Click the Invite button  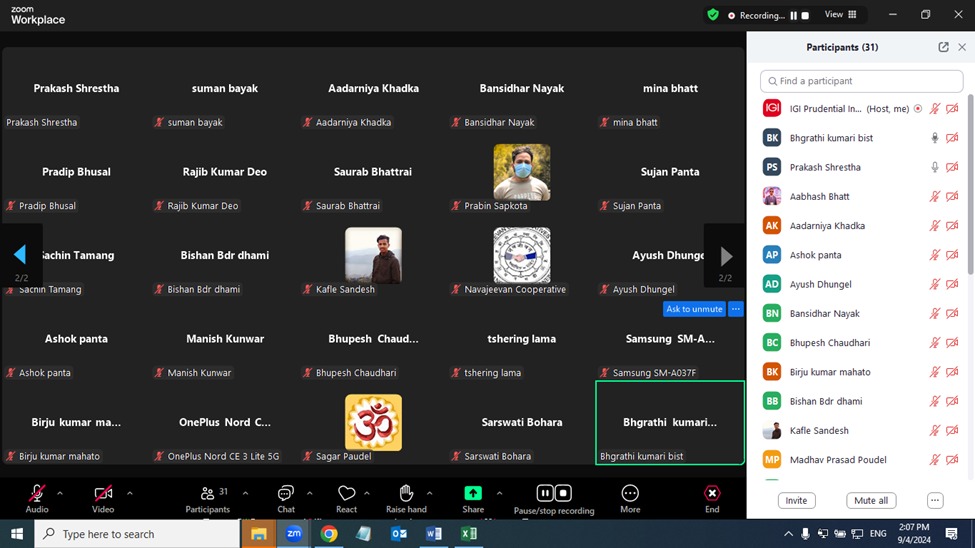click(x=796, y=500)
